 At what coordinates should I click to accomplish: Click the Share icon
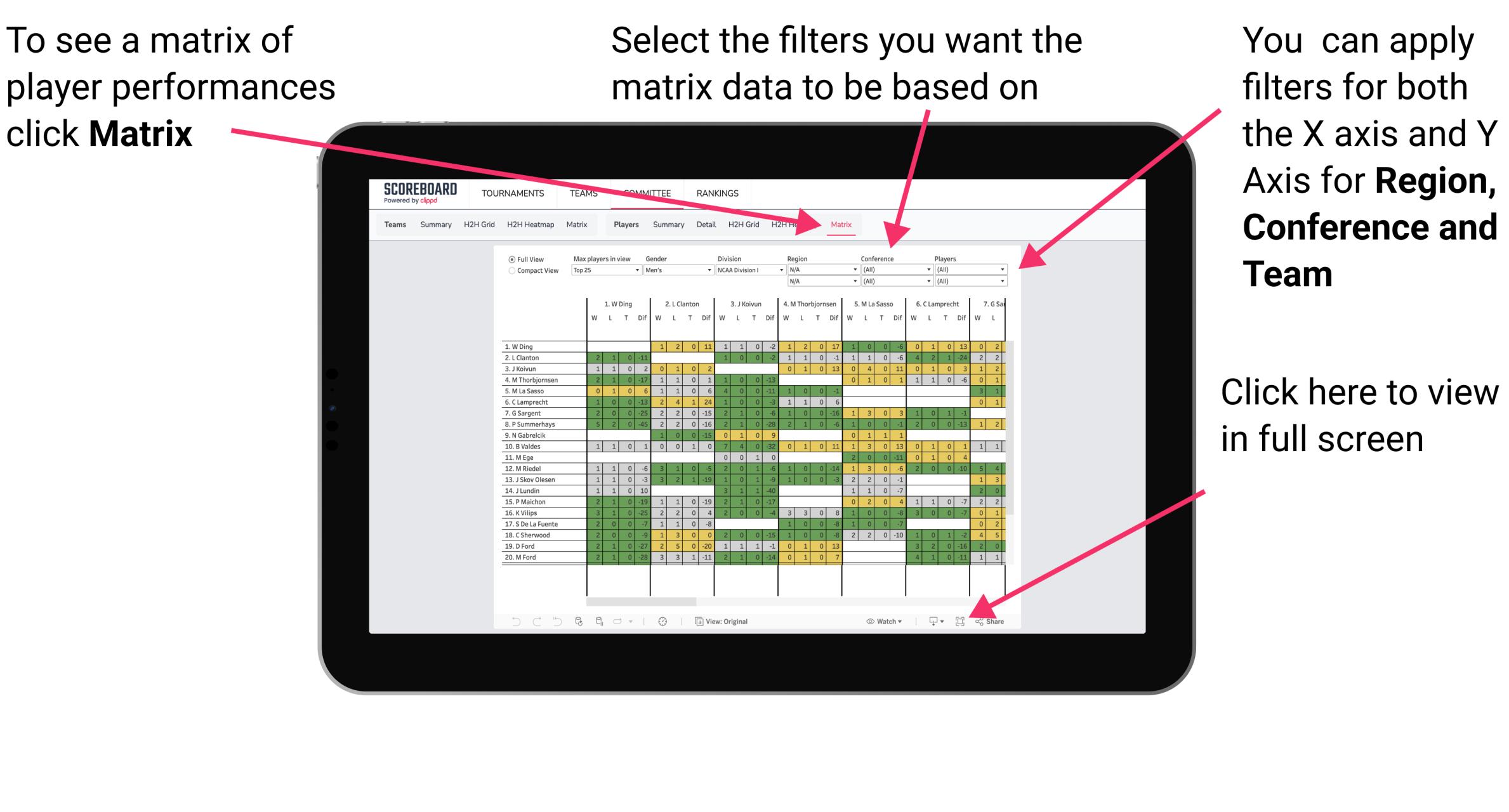(990, 621)
